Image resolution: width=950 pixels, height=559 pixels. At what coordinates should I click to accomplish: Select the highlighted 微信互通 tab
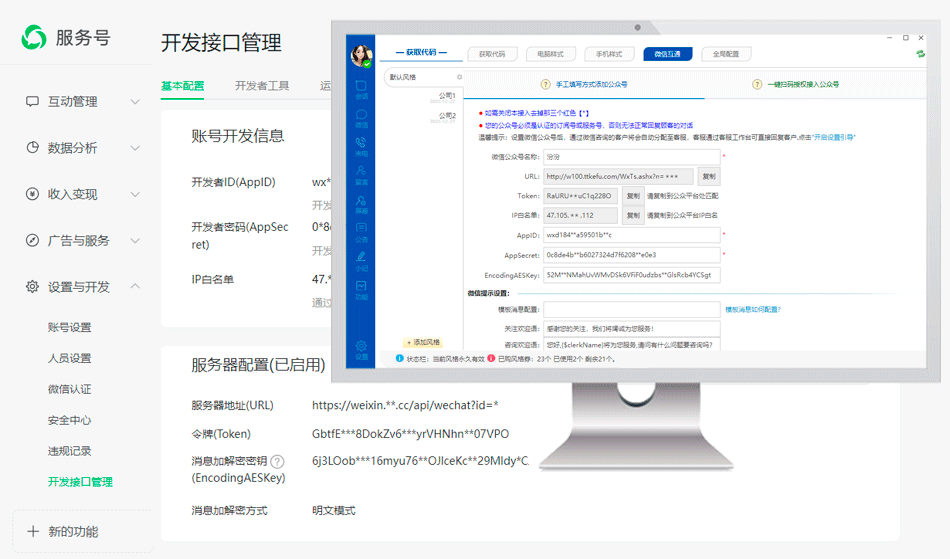click(668, 54)
